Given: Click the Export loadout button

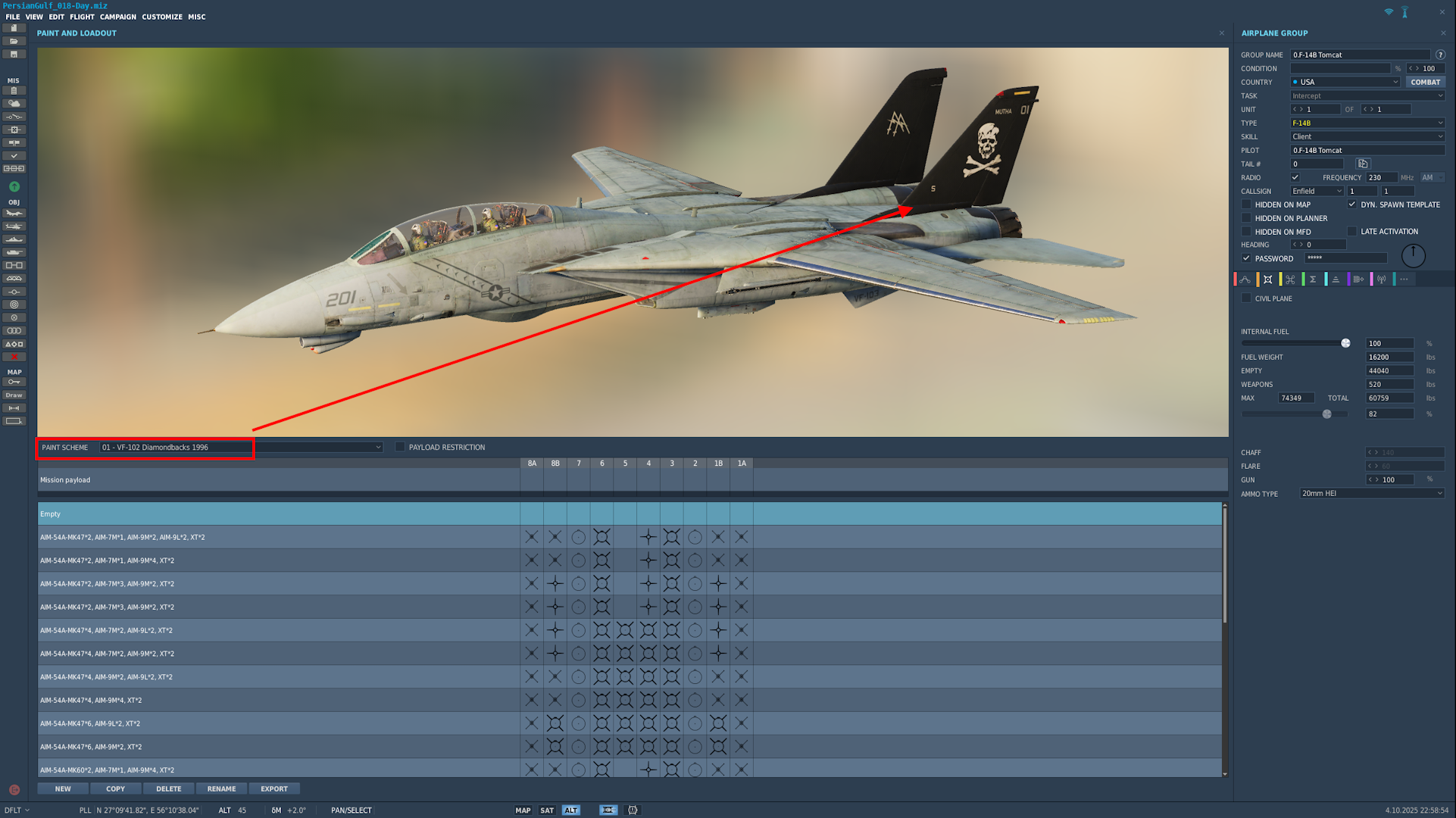Looking at the screenshot, I should pyautogui.click(x=273, y=789).
